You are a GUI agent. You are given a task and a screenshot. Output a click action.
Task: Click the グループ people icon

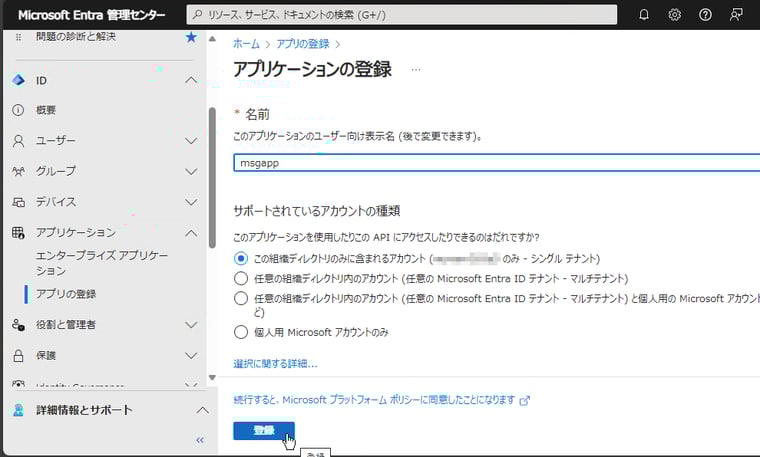click(18, 171)
